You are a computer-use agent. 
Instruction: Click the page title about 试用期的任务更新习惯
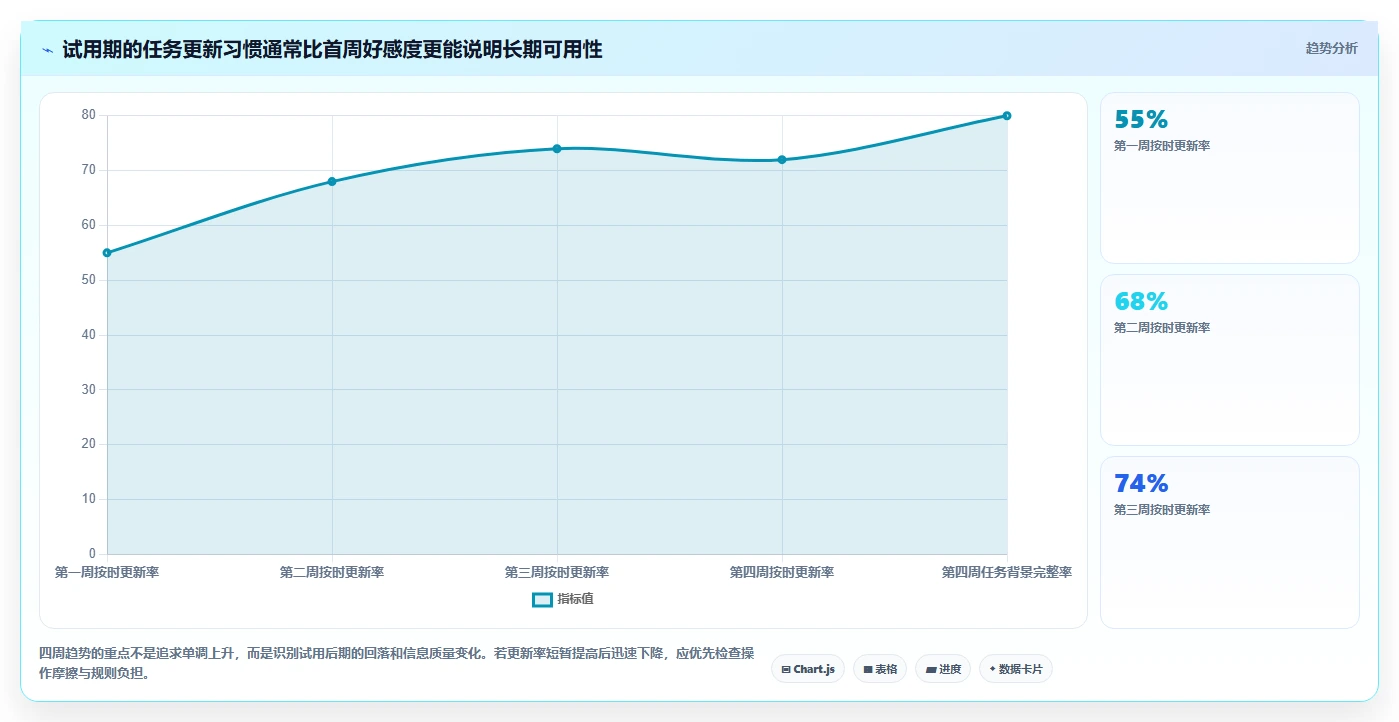click(x=332, y=50)
